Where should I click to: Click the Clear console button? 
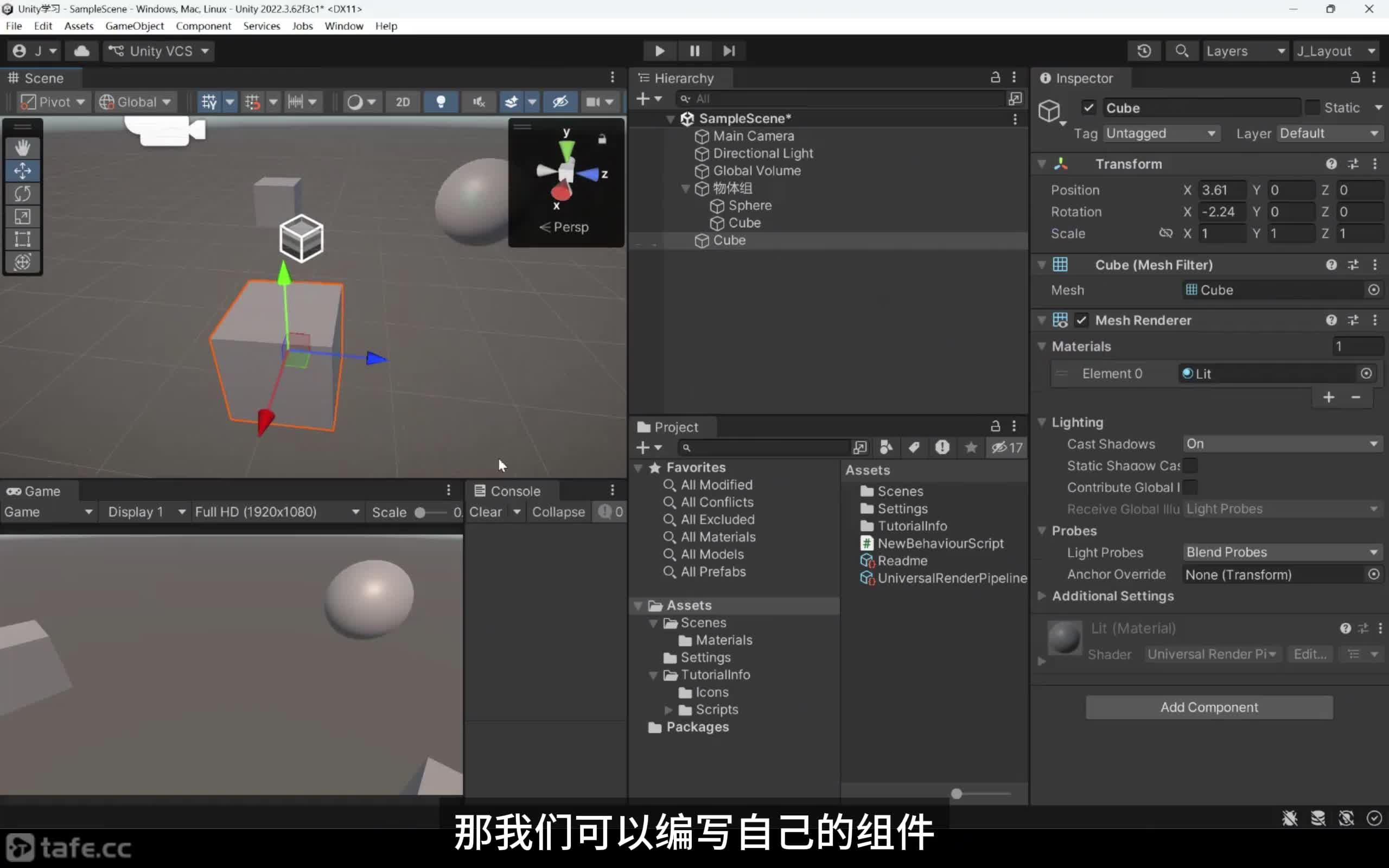coord(486,512)
